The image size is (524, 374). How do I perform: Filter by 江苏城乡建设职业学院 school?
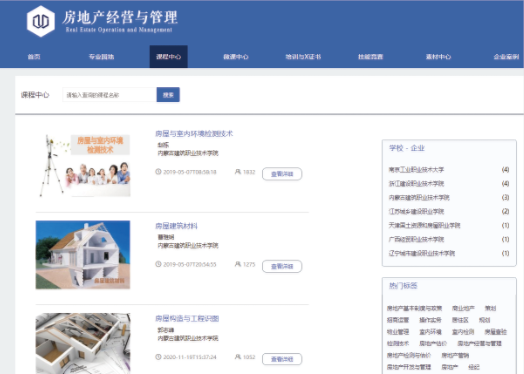pyautogui.click(x=416, y=212)
